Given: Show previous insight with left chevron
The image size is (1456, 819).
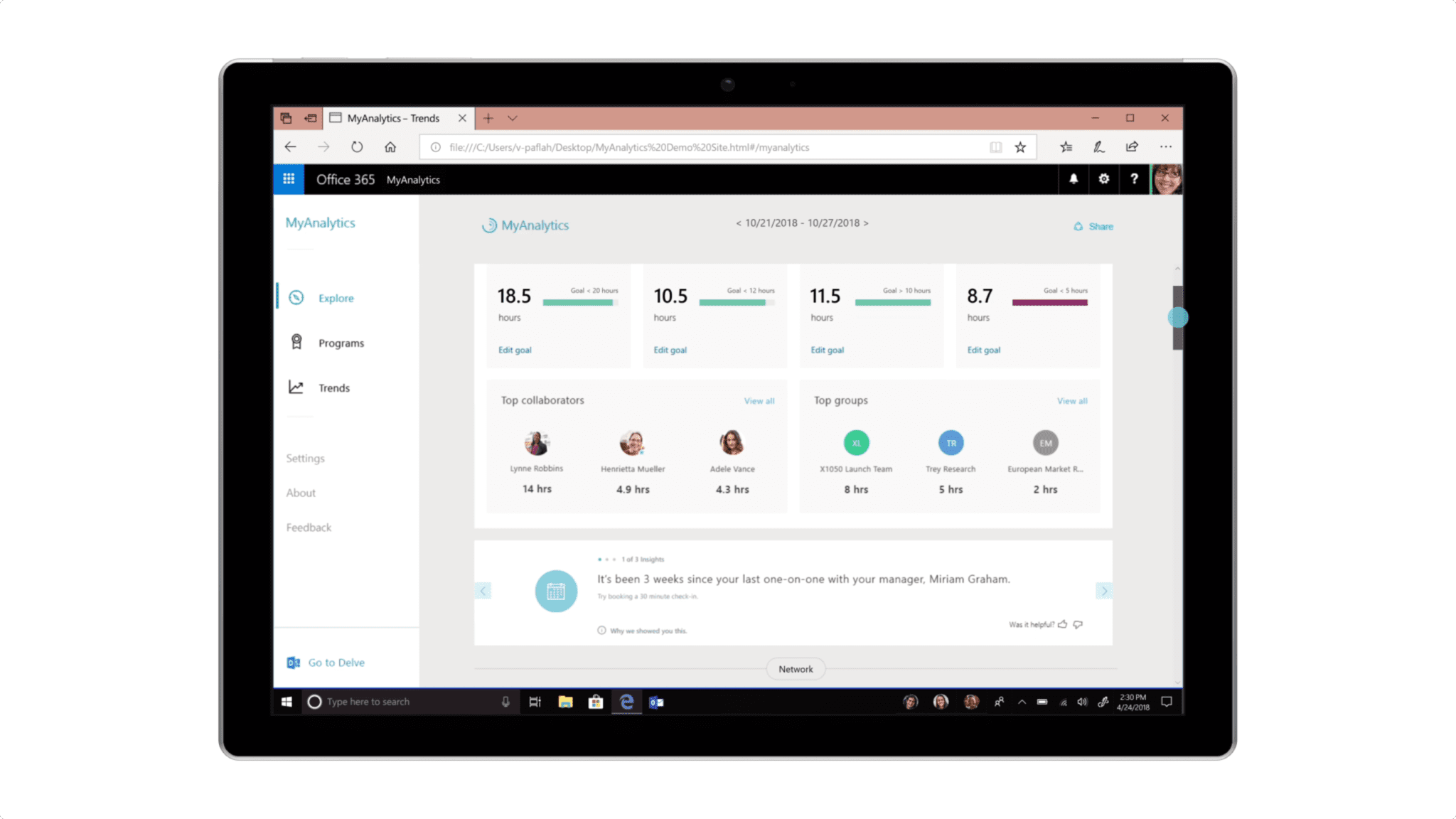Looking at the screenshot, I should 483,591.
